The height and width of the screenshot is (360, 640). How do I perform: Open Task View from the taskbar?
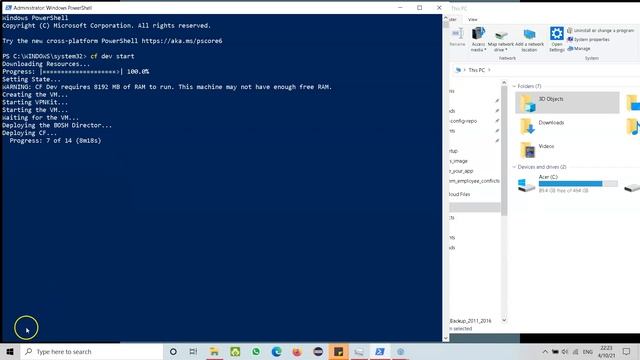pos(193,351)
